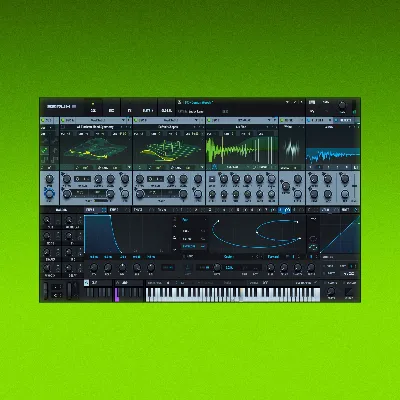Adjust the envelope attack knob
The image size is (400, 400).
pyautogui.click(x=94, y=267)
